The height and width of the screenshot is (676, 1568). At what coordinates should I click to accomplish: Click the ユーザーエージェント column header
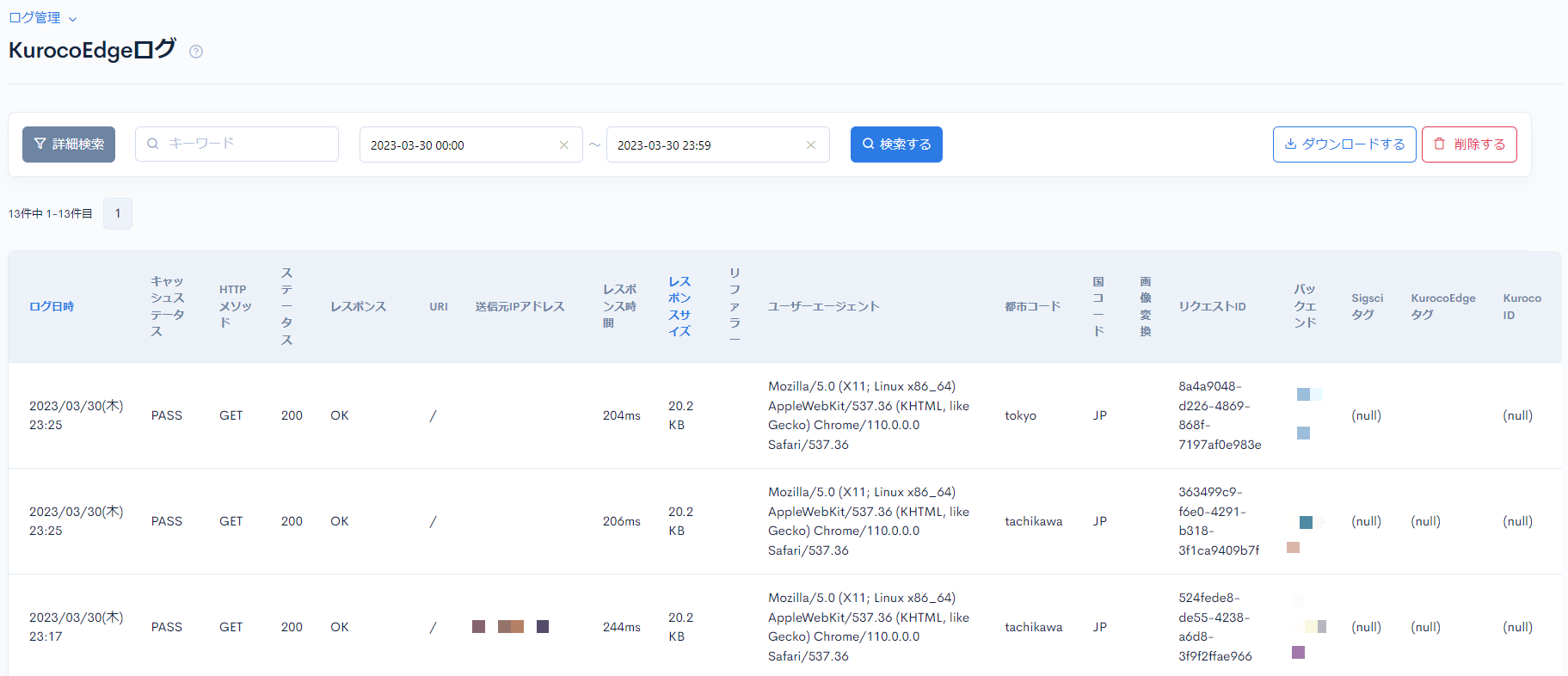(x=823, y=306)
